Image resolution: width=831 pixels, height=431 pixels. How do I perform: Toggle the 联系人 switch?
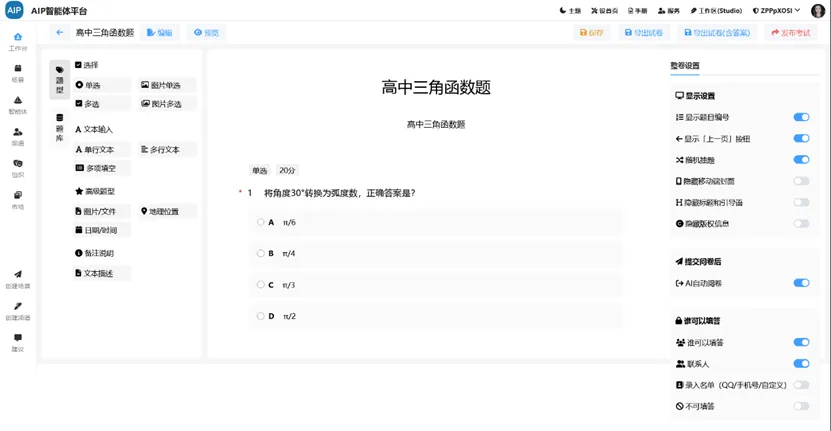(x=801, y=364)
